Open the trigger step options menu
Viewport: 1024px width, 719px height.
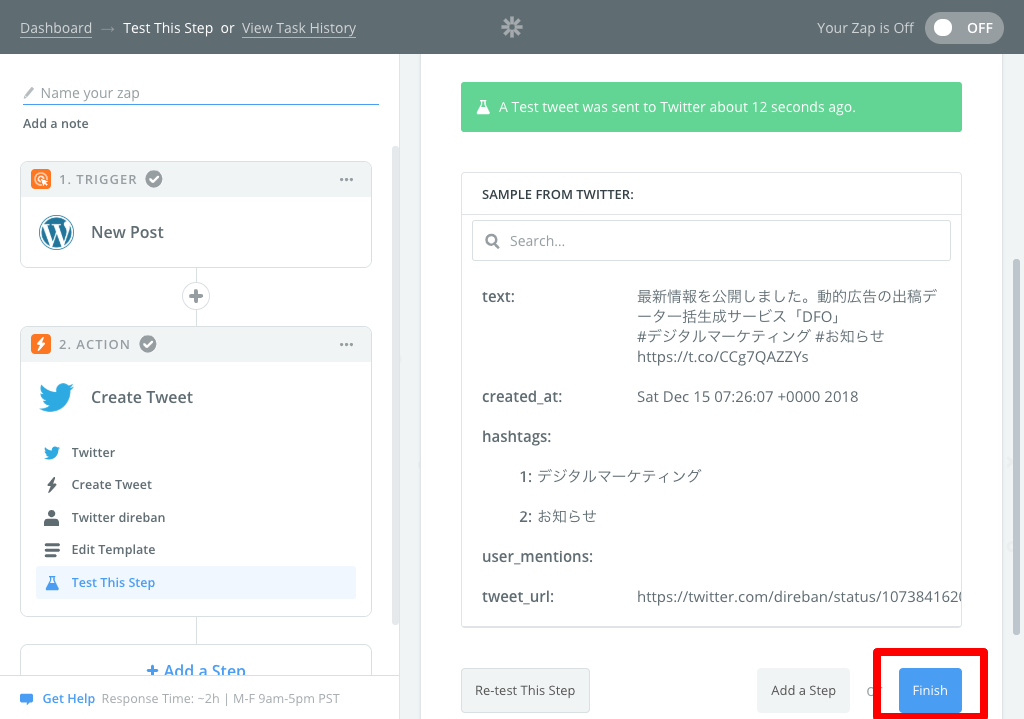pos(346,180)
